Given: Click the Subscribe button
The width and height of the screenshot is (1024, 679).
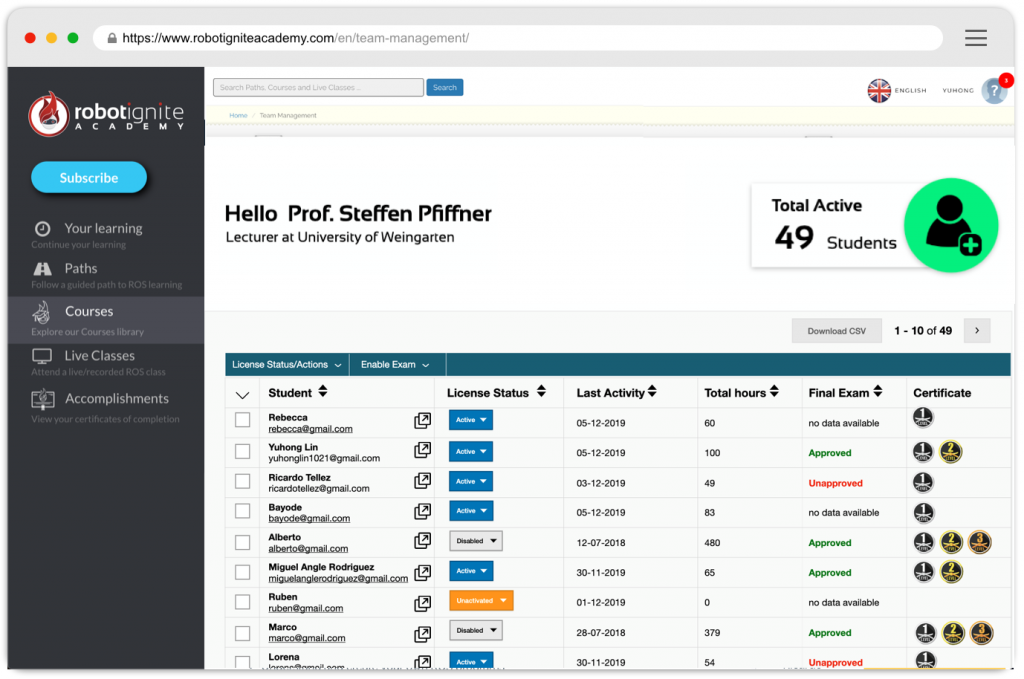Looking at the screenshot, I should coord(89,178).
